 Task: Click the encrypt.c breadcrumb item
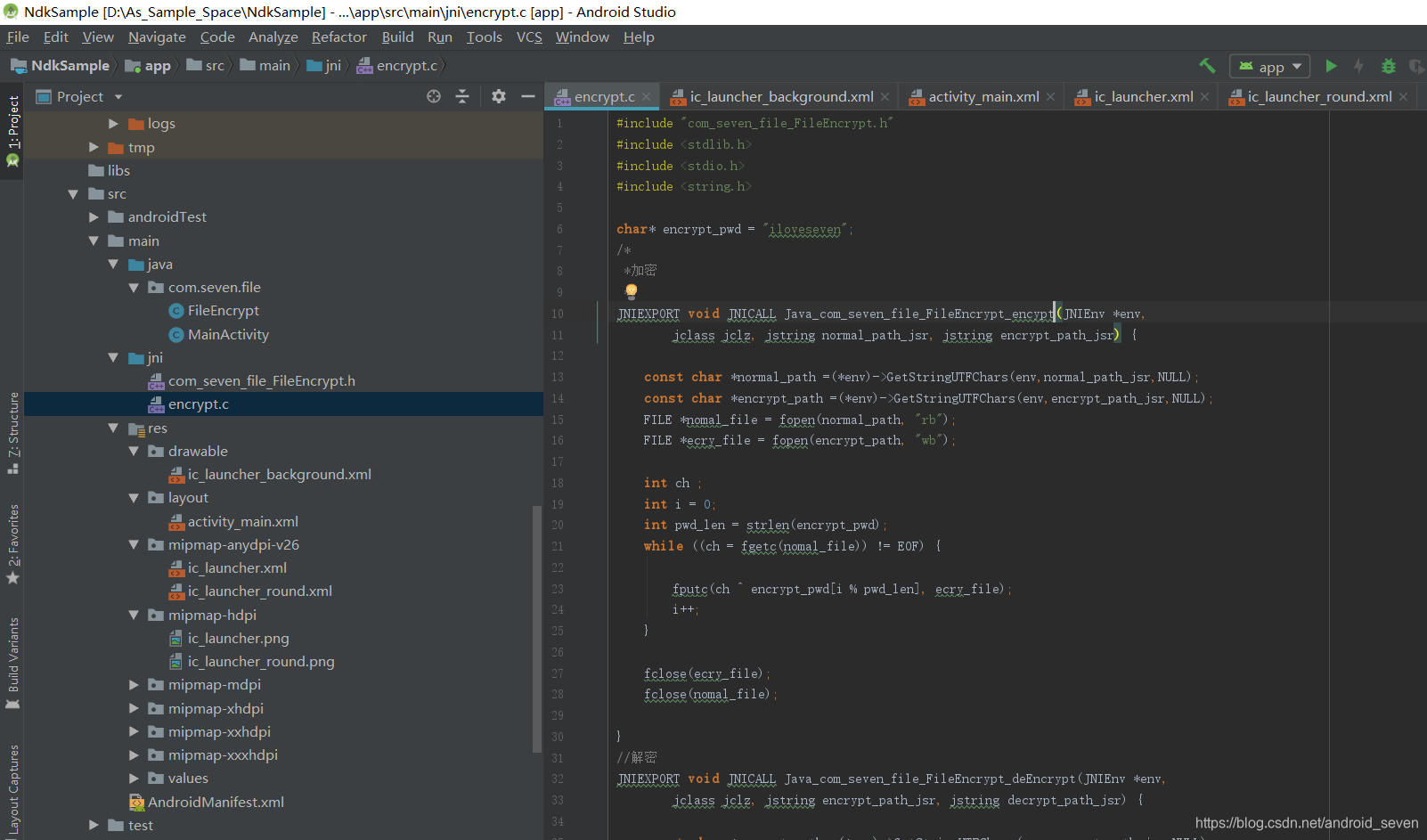[x=397, y=65]
